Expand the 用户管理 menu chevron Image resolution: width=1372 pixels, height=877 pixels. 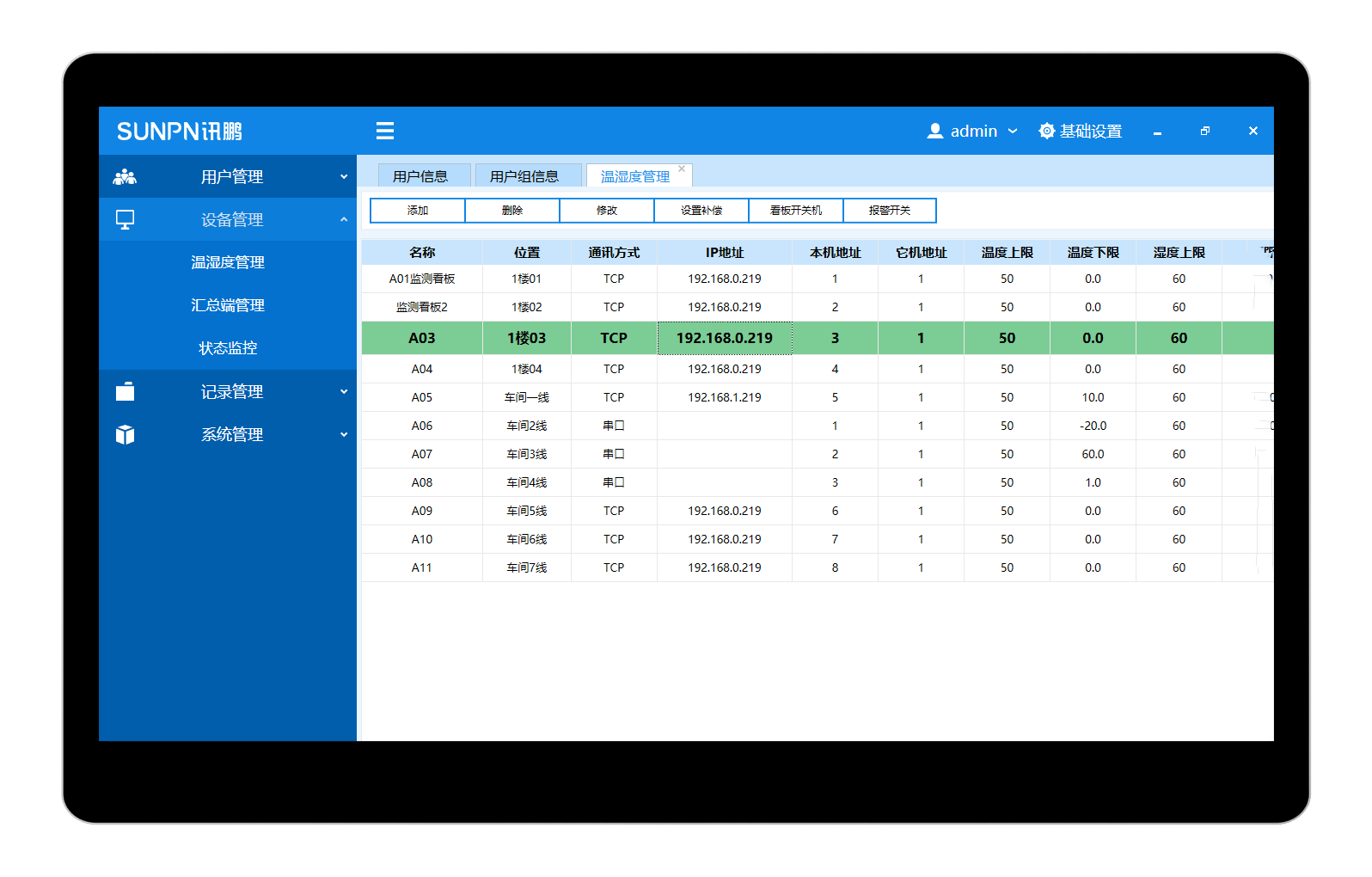point(344,176)
